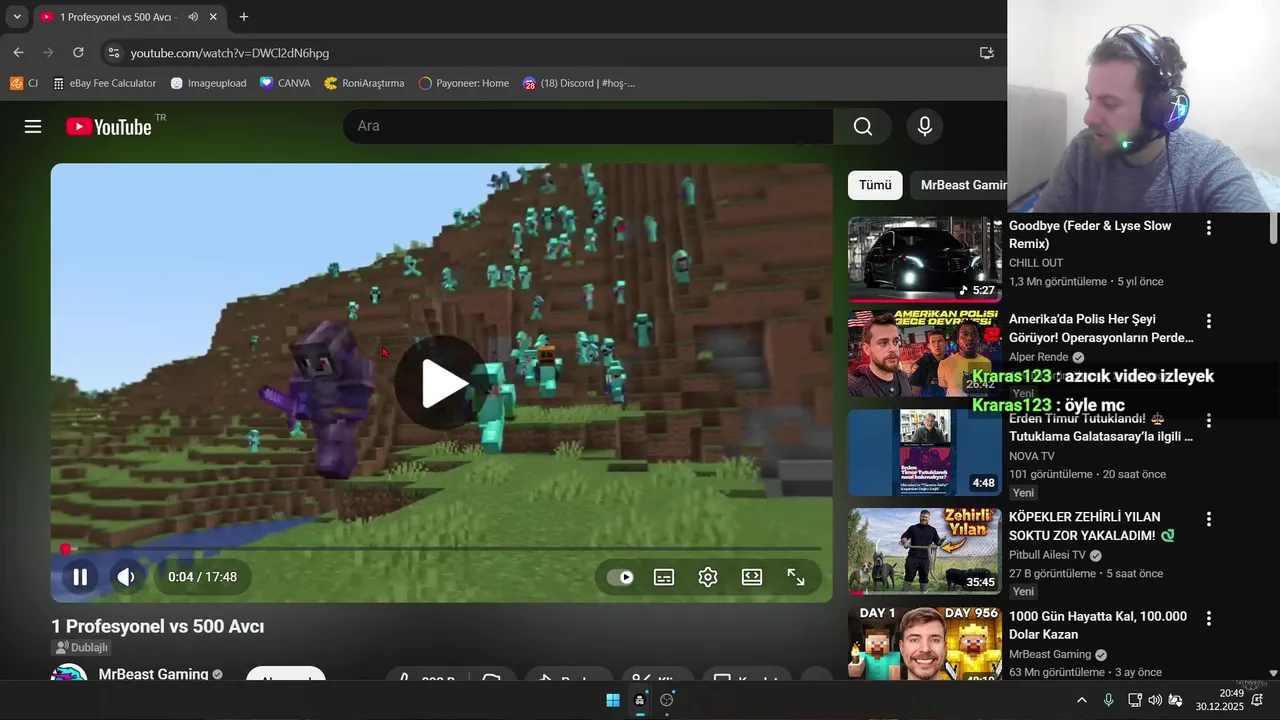Click the taskbar microphone tray icon
This screenshot has height=720, width=1280.
click(x=1108, y=700)
